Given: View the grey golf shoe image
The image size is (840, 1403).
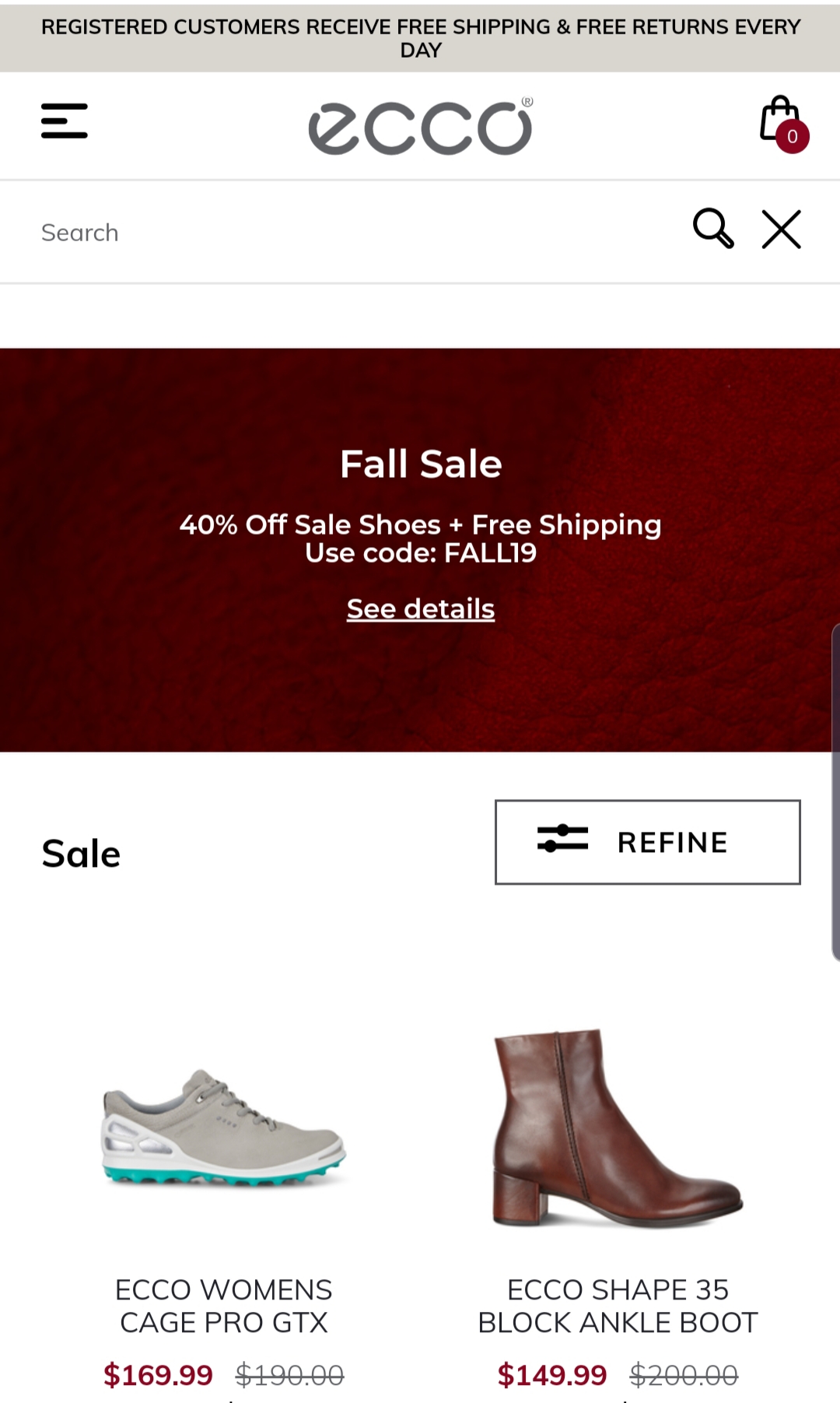Looking at the screenshot, I should click(x=224, y=1128).
